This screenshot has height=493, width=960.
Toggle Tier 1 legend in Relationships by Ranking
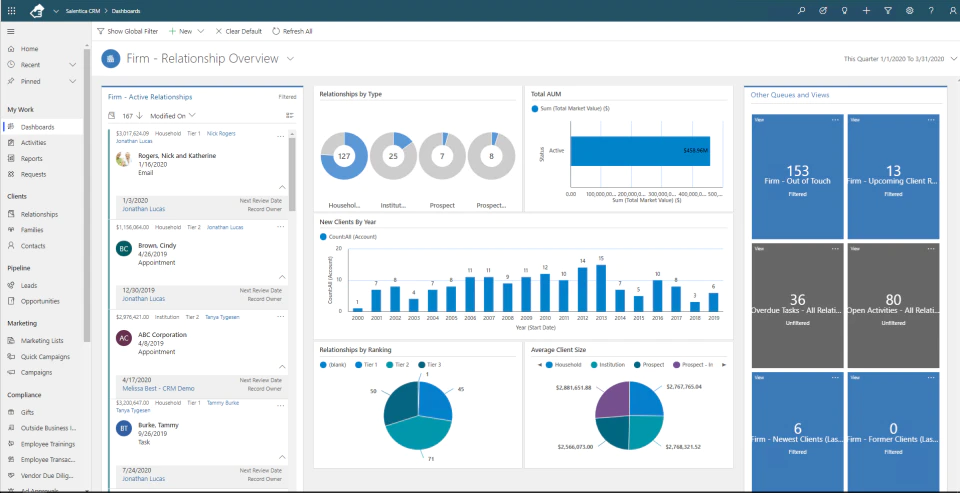tap(367, 365)
